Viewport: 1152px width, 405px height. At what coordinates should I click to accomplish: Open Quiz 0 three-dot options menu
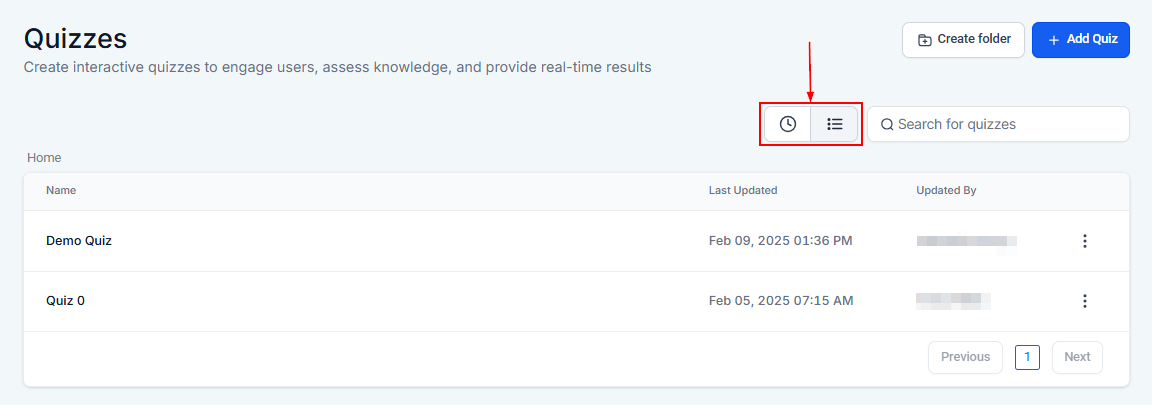tap(1084, 301)
